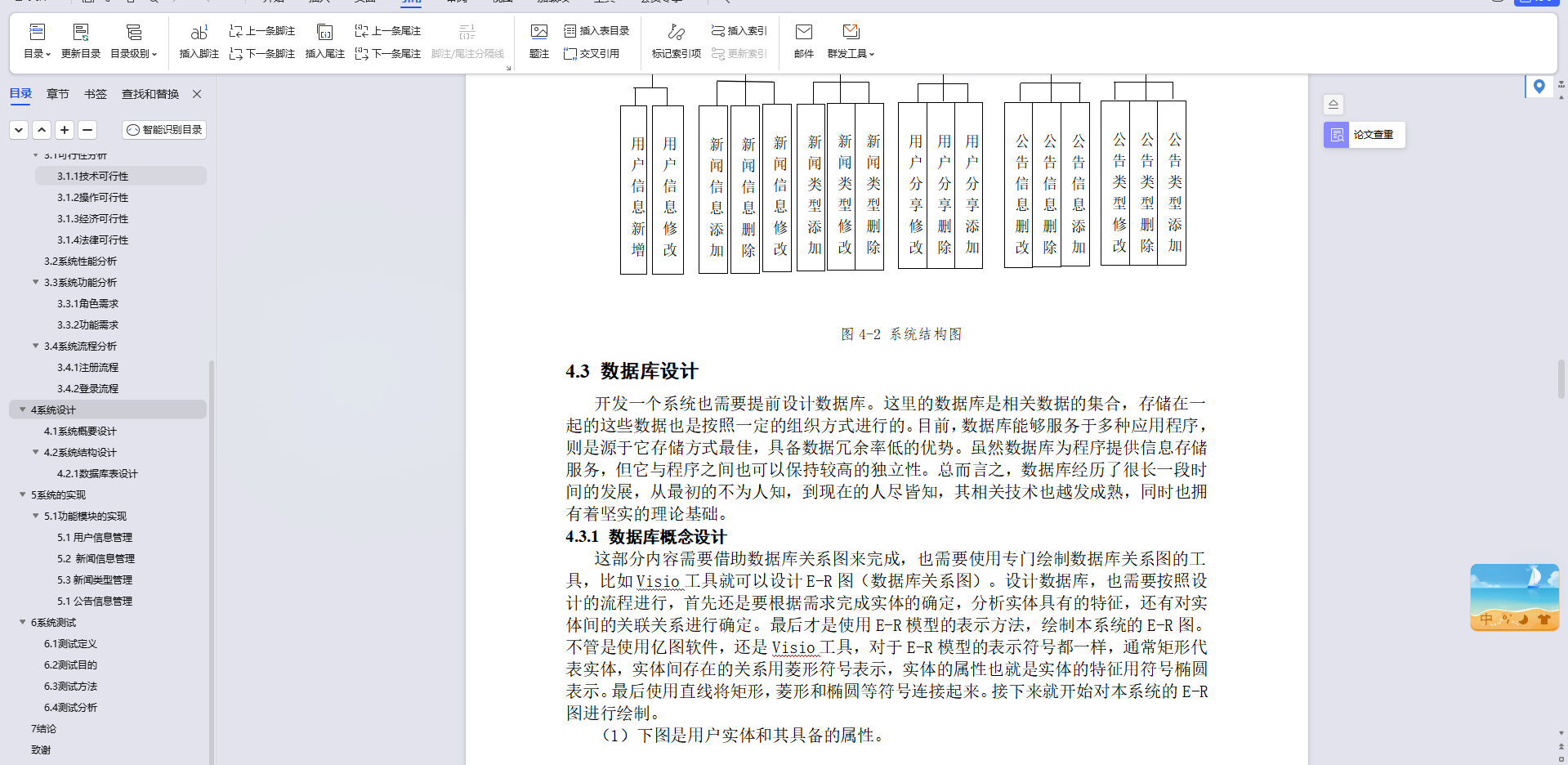This screenshot has width=1568, height=765.
Task: Click the 论文查重 plagiarism check button
Action: (x=1364, y=135)
